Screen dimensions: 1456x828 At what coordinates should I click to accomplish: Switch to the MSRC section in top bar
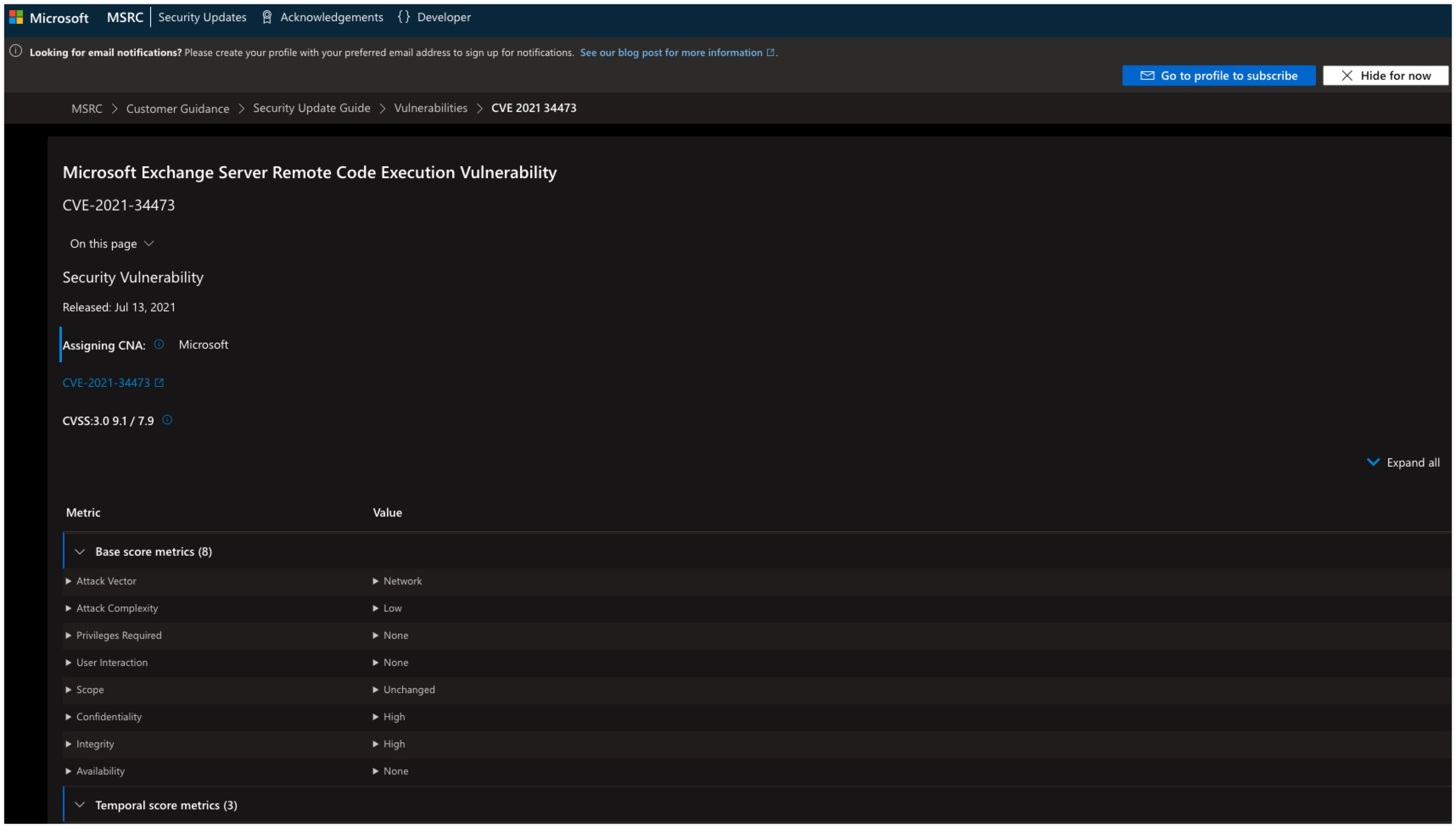(x=125, y=17)
